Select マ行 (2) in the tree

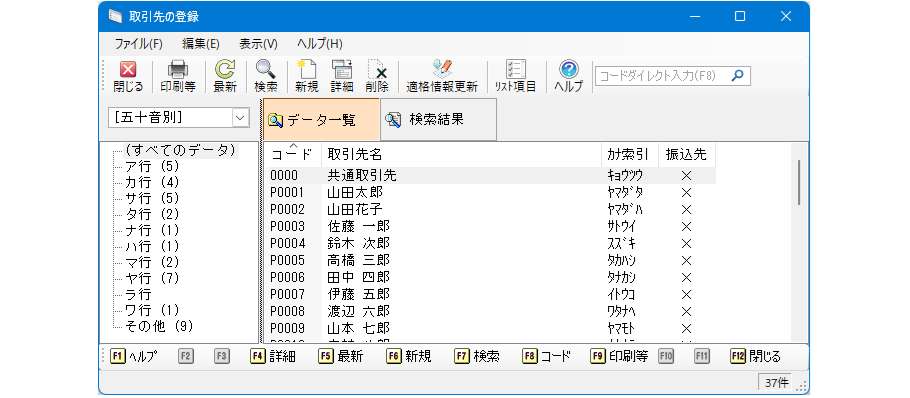click(x=152, y=262)
